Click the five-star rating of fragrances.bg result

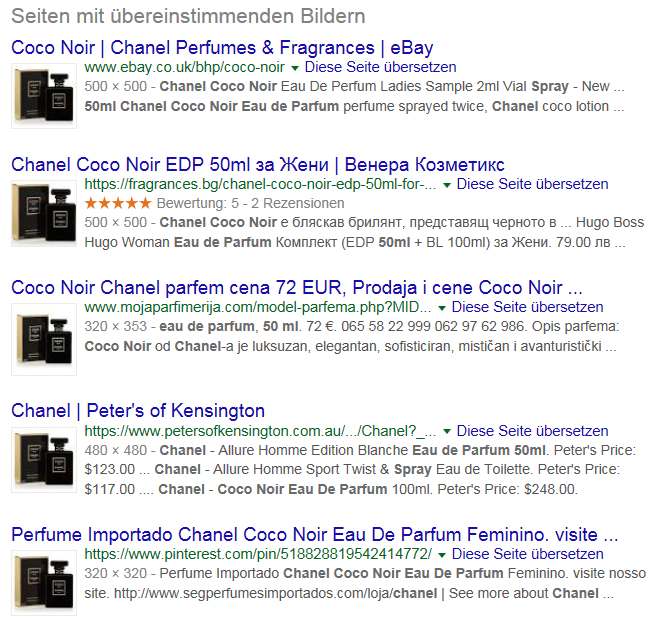coord(118,203)
